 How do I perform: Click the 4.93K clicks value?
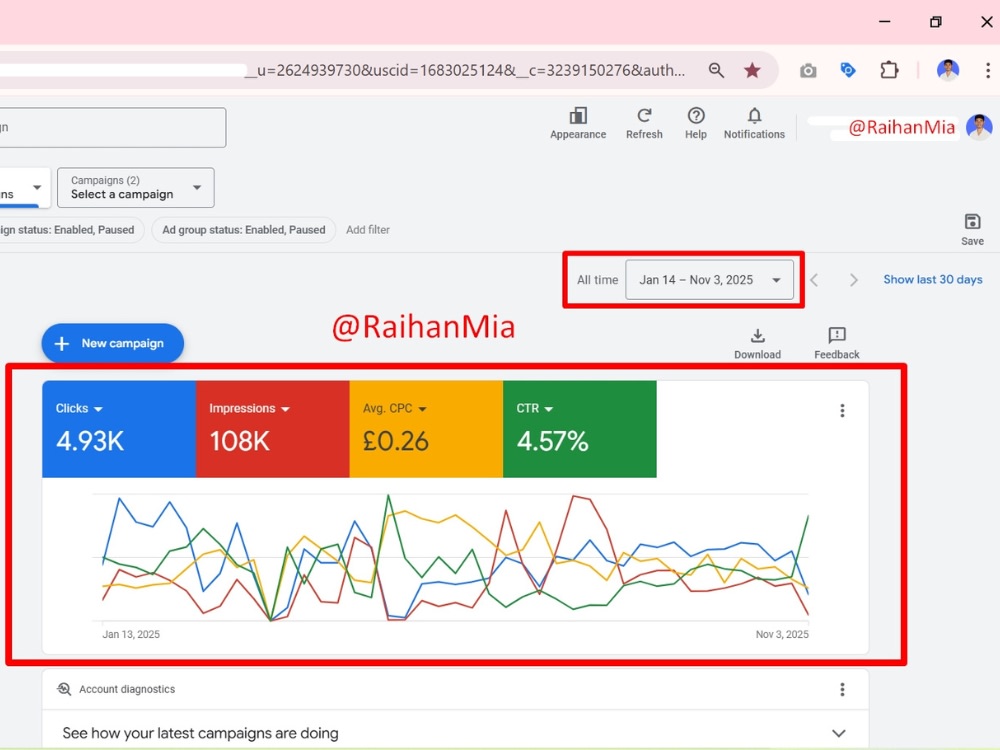(x=90, y=441)
